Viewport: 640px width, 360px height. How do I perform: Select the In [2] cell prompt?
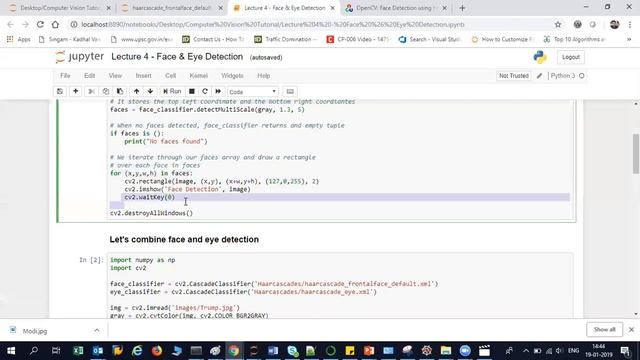[91, 260]
